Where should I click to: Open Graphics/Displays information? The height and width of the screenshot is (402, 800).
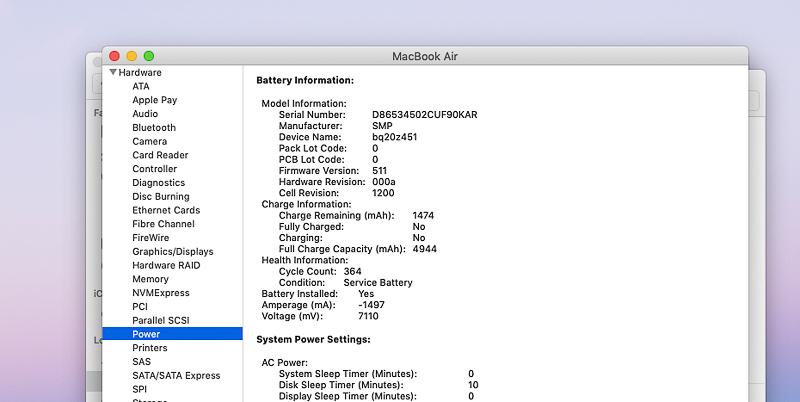[173, 252]
